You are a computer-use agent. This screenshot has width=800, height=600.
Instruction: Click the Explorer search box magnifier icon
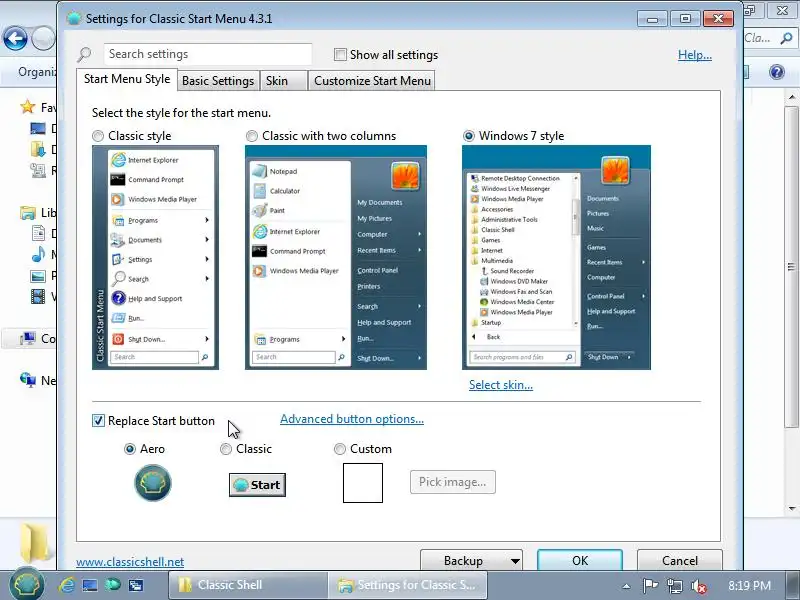786,38
